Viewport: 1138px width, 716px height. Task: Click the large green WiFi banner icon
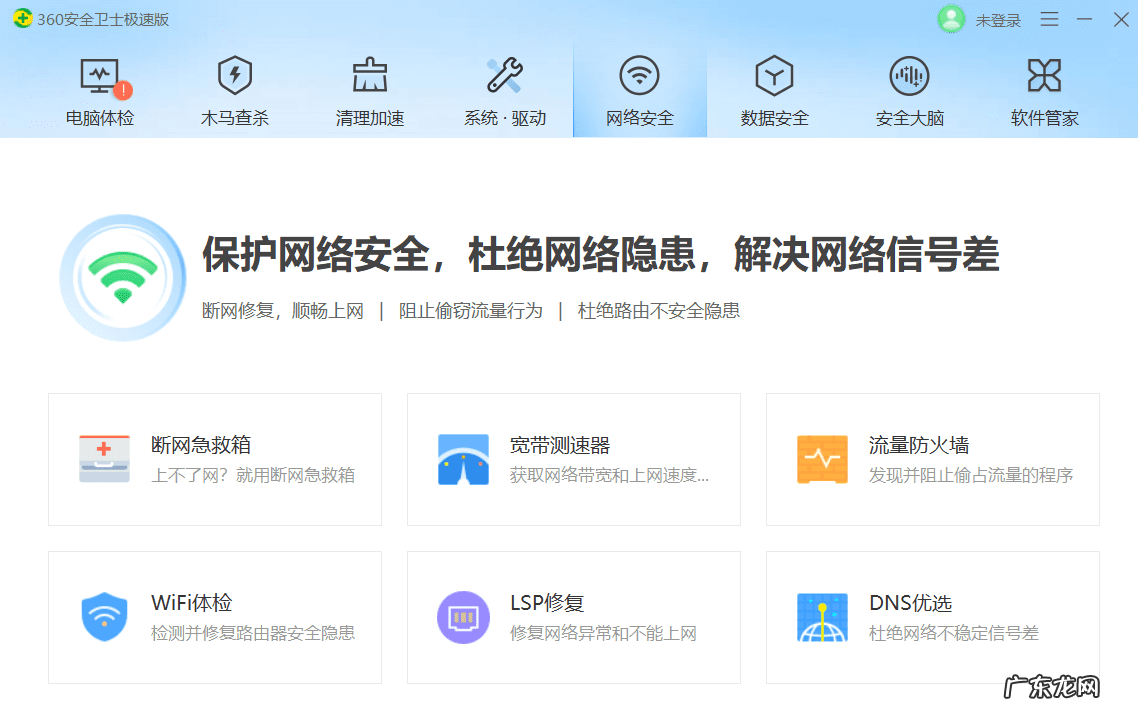point(122,277)
